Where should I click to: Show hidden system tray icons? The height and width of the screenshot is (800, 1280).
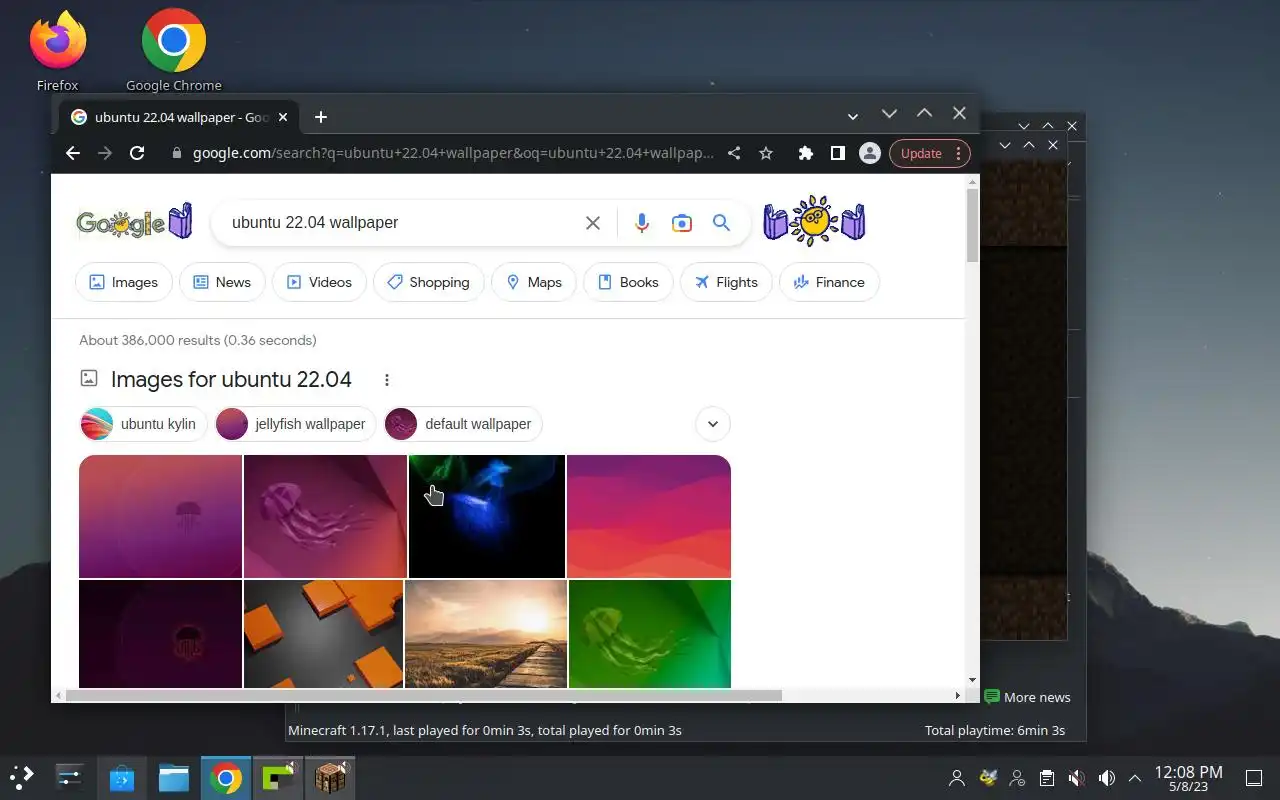coord(1135,778)
